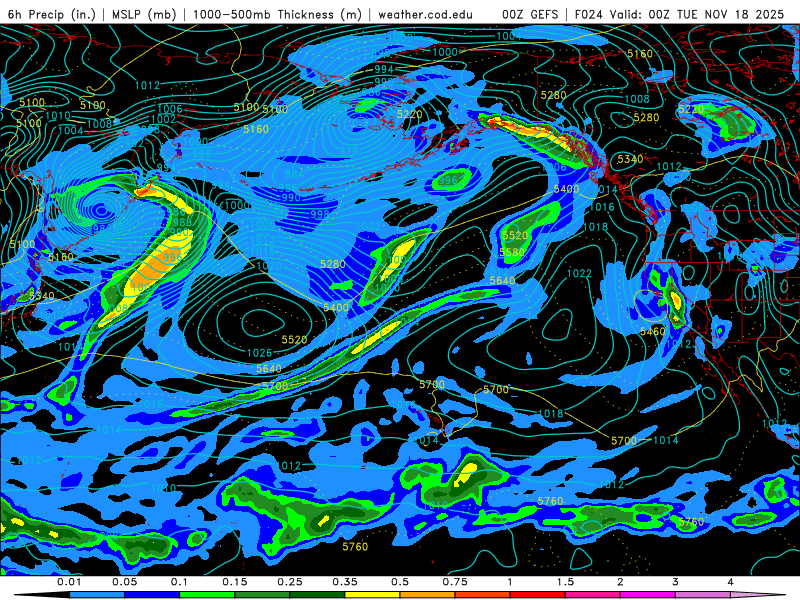
Task: Pick the yellow 0.35–0.5 legend swatch
Action: click(x=372, y=595)
